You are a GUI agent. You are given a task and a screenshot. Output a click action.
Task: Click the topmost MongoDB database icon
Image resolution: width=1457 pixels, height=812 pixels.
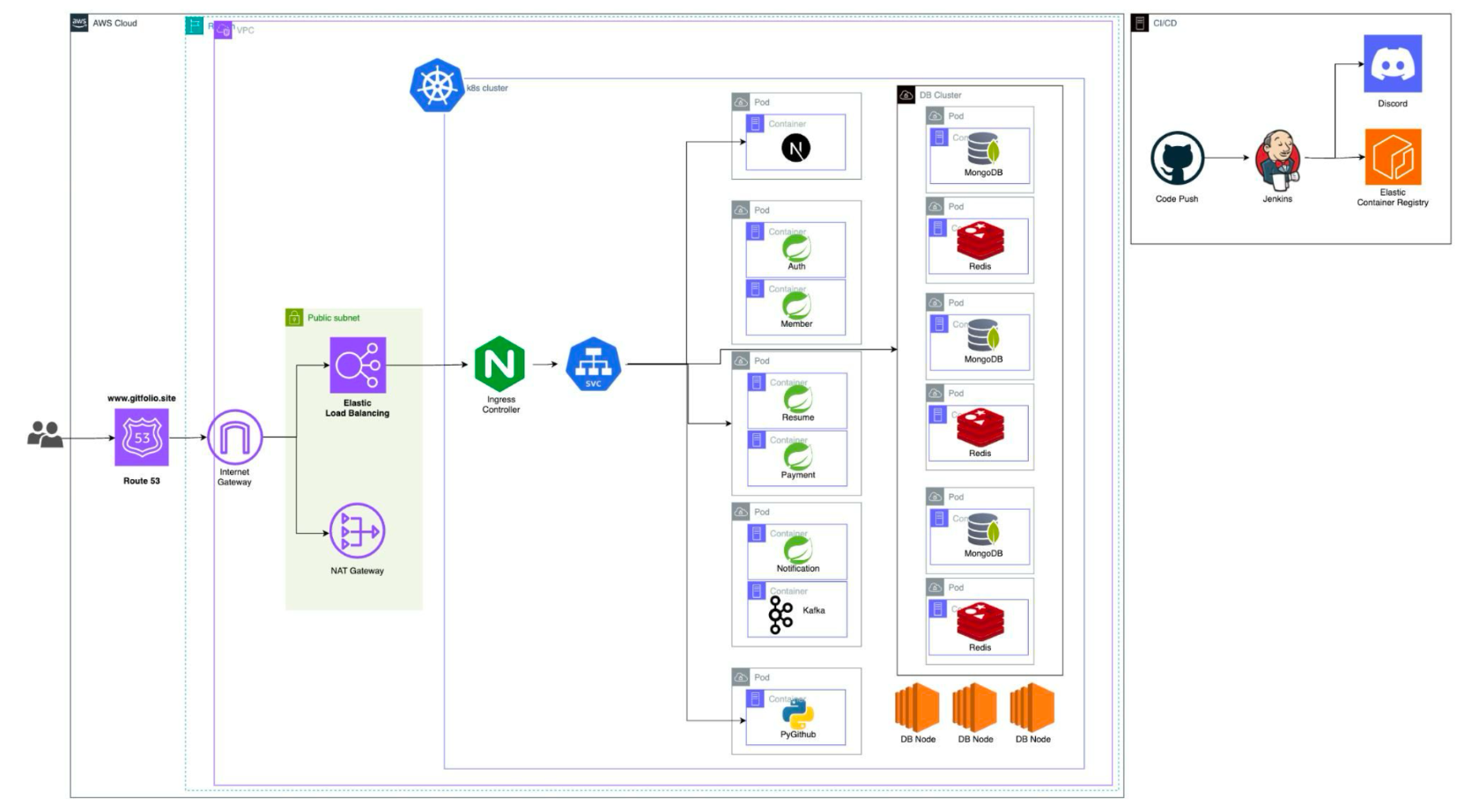(983, 149)
